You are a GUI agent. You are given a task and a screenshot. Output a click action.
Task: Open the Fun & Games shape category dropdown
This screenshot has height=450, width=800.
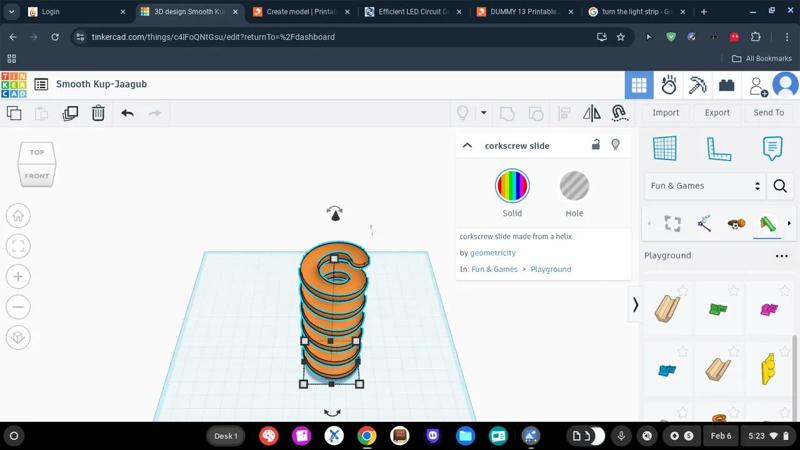[x=705, y=186]
